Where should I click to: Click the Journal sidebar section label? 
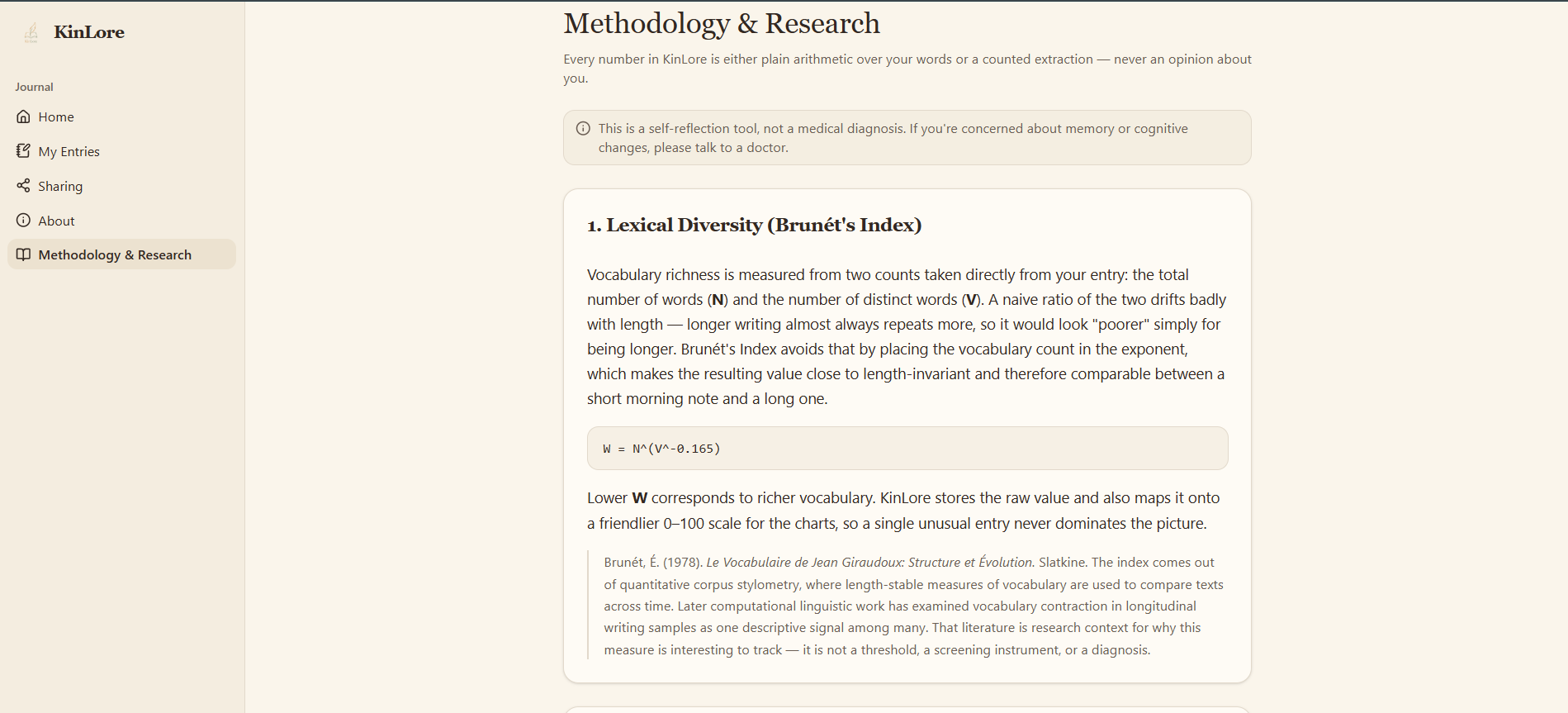34,87
